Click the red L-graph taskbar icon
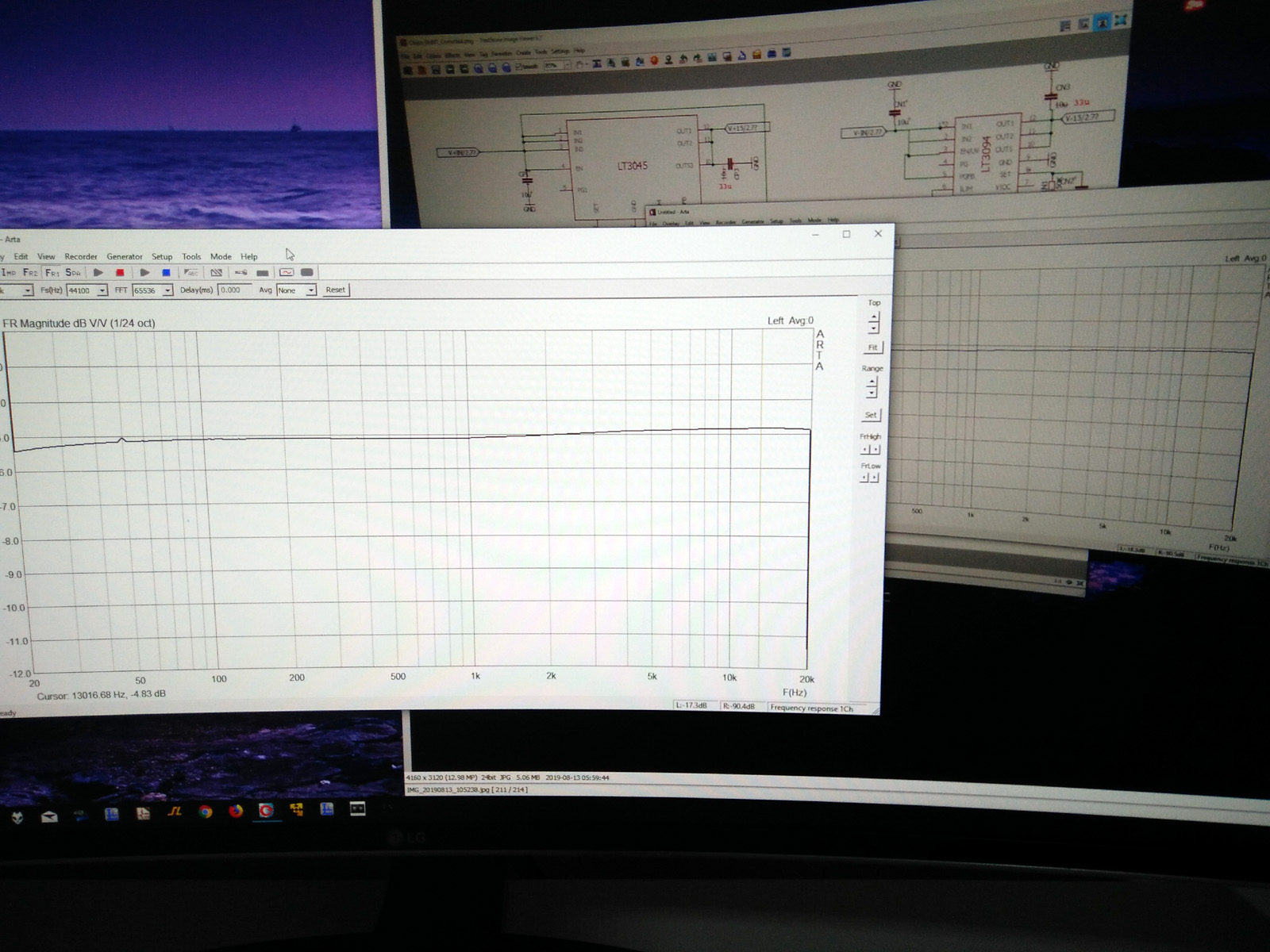 coord(144,813)
